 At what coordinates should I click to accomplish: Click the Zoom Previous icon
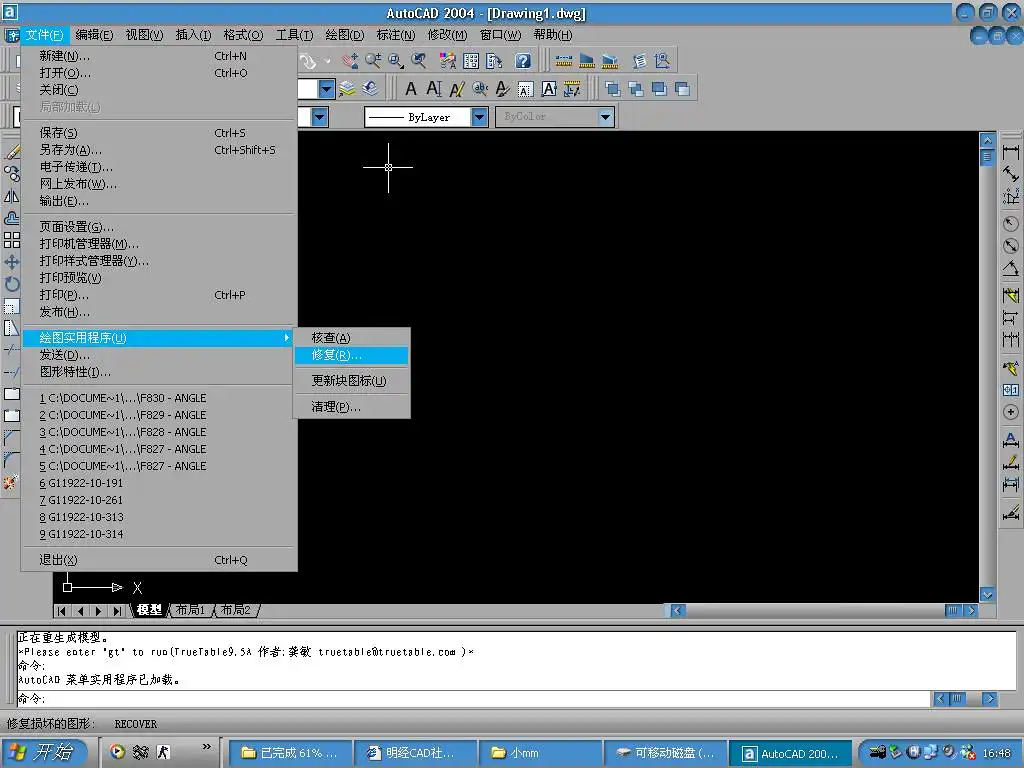pos(419,61)
